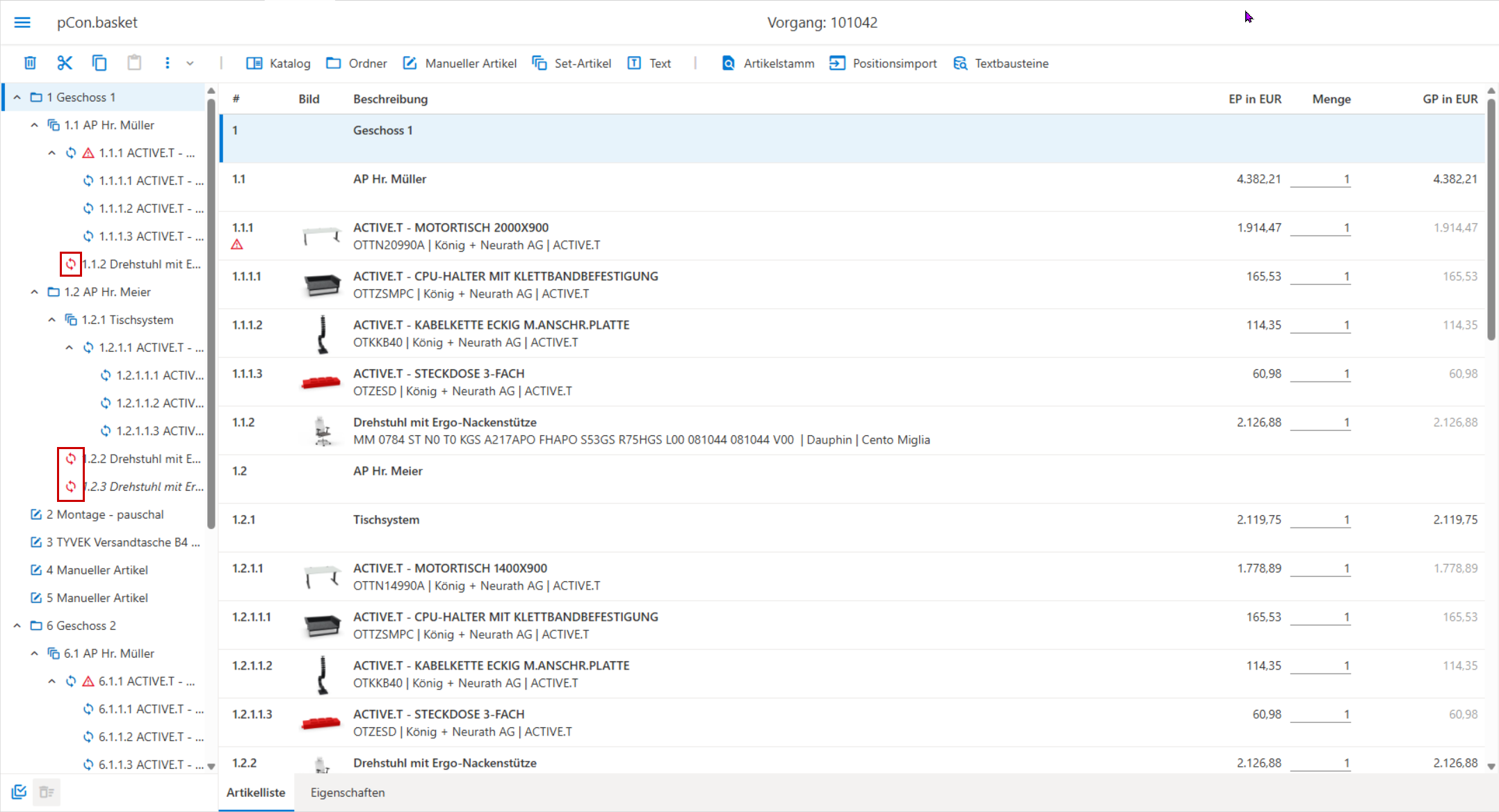Collapse the 1.1.1 ACTIVE.T tree node
Viewport: 1499px width, 812px height.
(52, 153)
